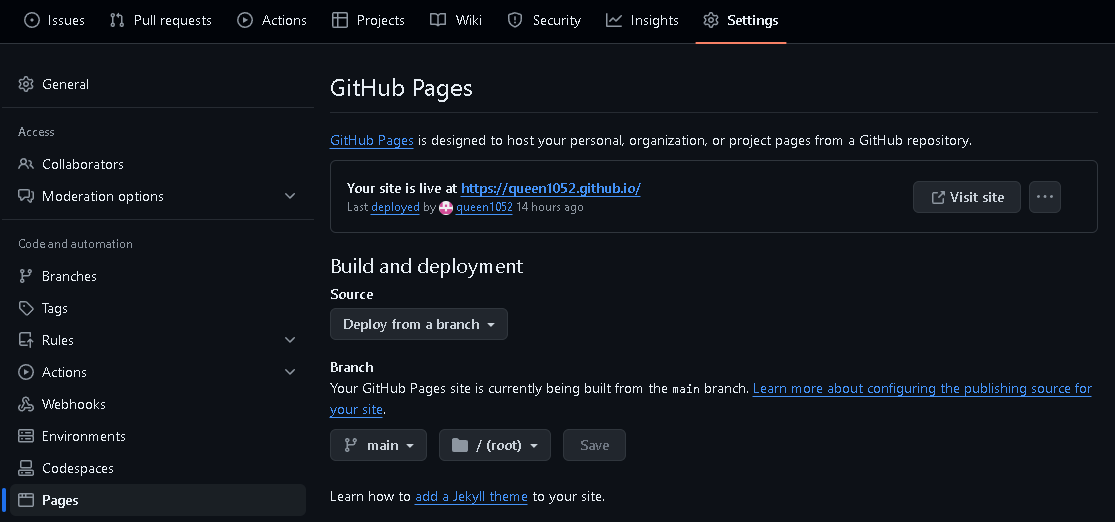Switch to the Insights tab
Image resolution: width=1115 pixels, height=522 pixels.
click(642, 20)
